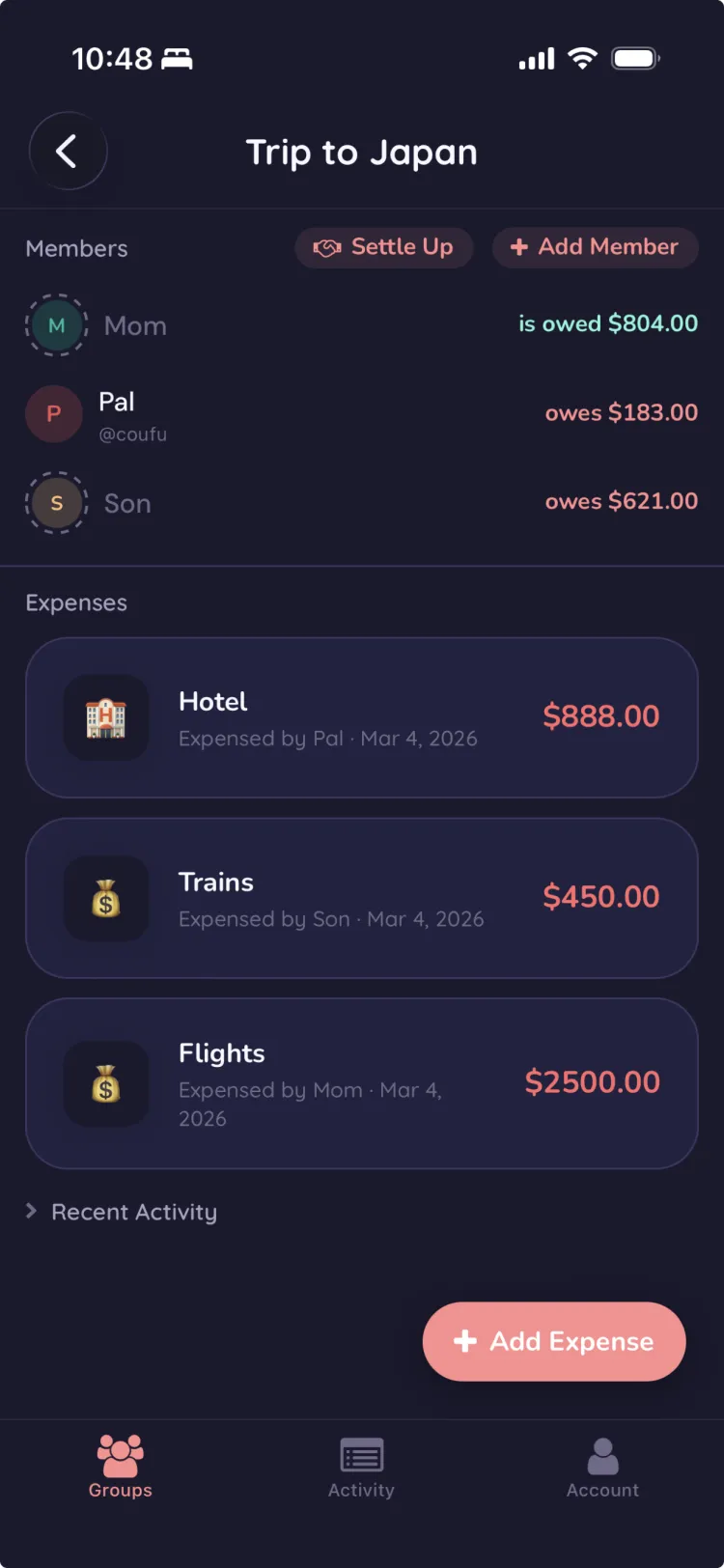
Task: Click the Flights money bag icon
Action: pyautogui.click(x=106, y=1083)
